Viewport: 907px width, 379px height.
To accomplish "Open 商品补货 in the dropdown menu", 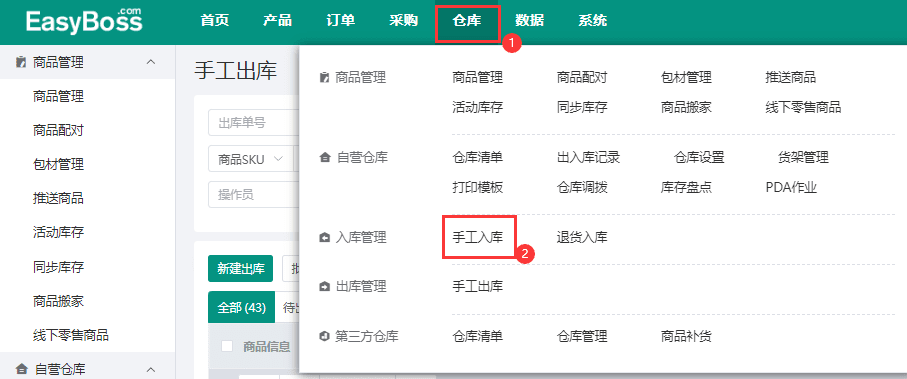I will point(686,336).
